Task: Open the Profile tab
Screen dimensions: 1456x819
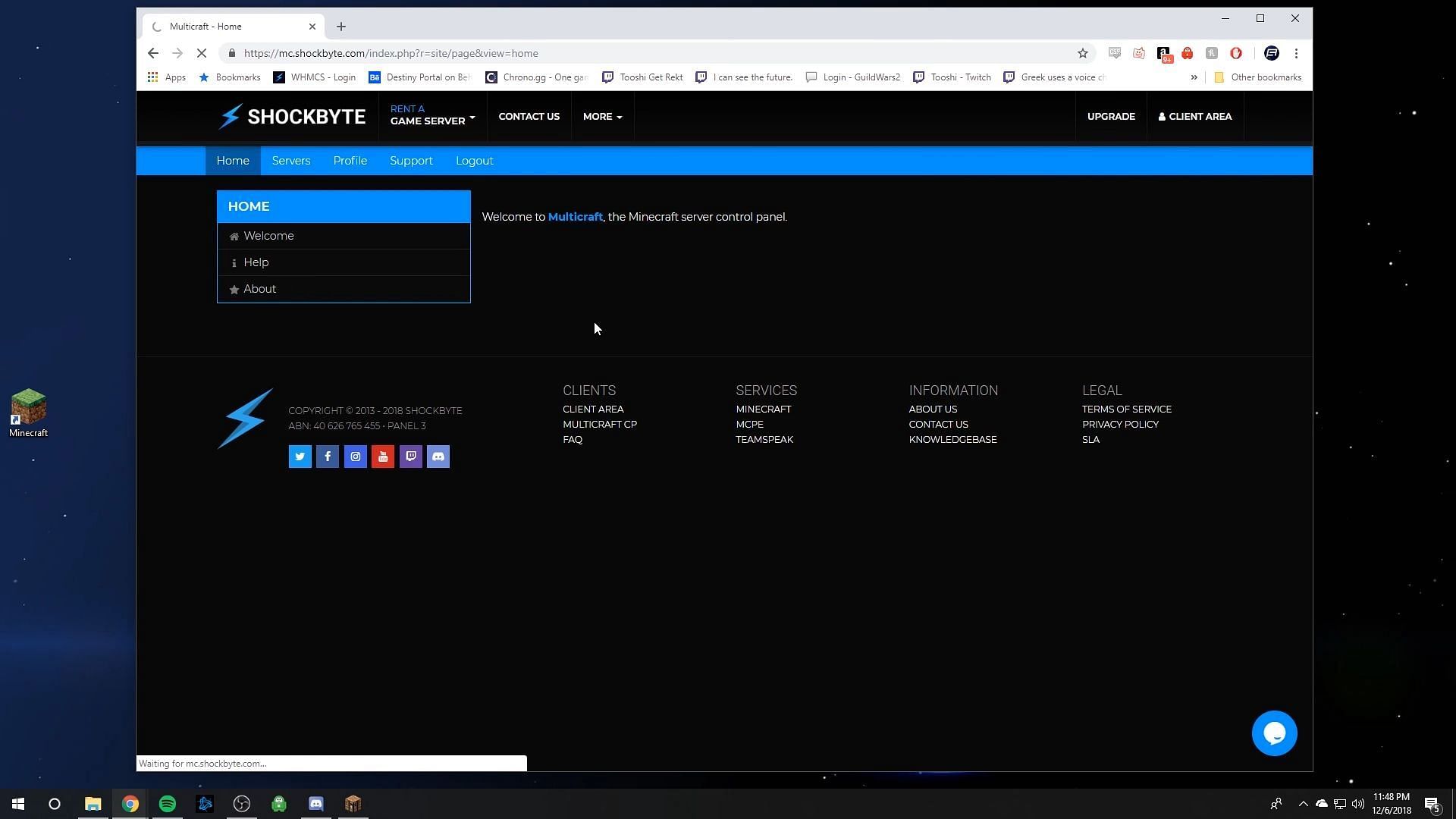Action: (x=350, y=161)
